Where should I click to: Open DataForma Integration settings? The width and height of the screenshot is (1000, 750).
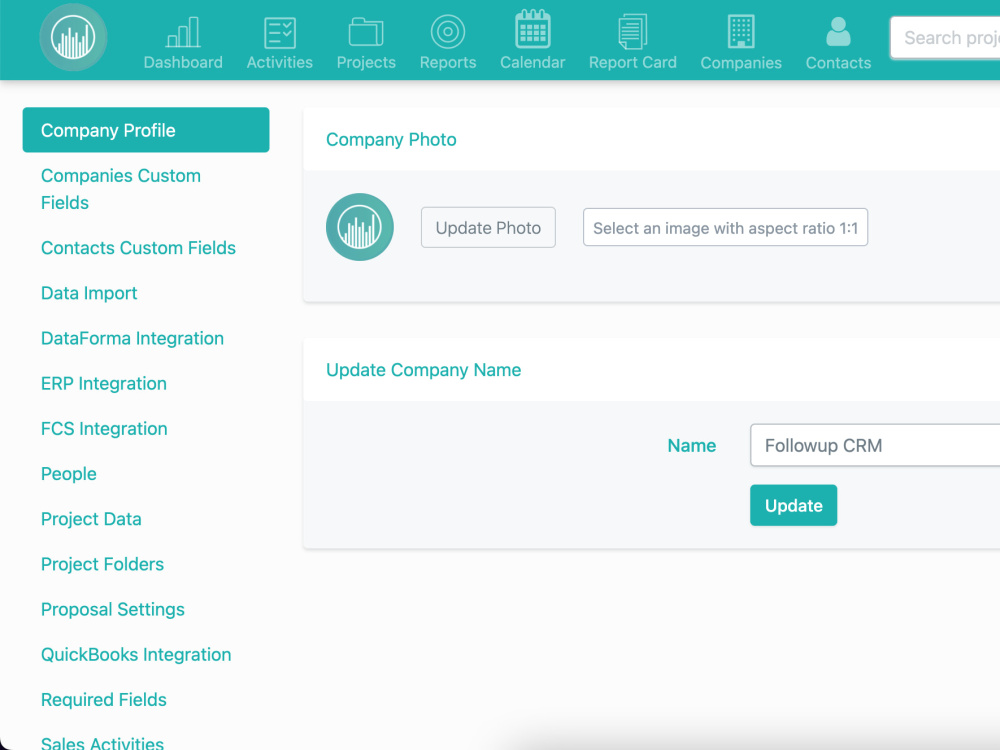(x=133, y=339)
